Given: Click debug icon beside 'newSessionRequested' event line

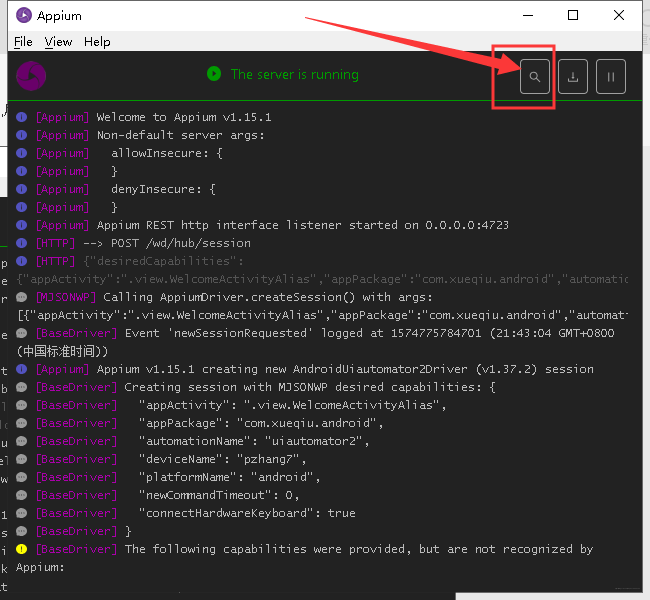Looking at the screenshot, I should (22, 333).
